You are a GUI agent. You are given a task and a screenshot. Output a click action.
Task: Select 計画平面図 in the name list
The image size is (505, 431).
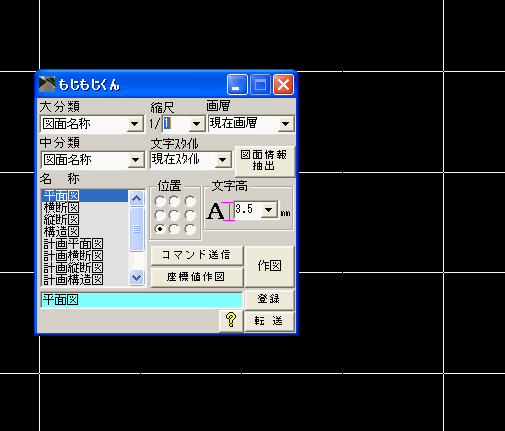(x=73, y=244)
